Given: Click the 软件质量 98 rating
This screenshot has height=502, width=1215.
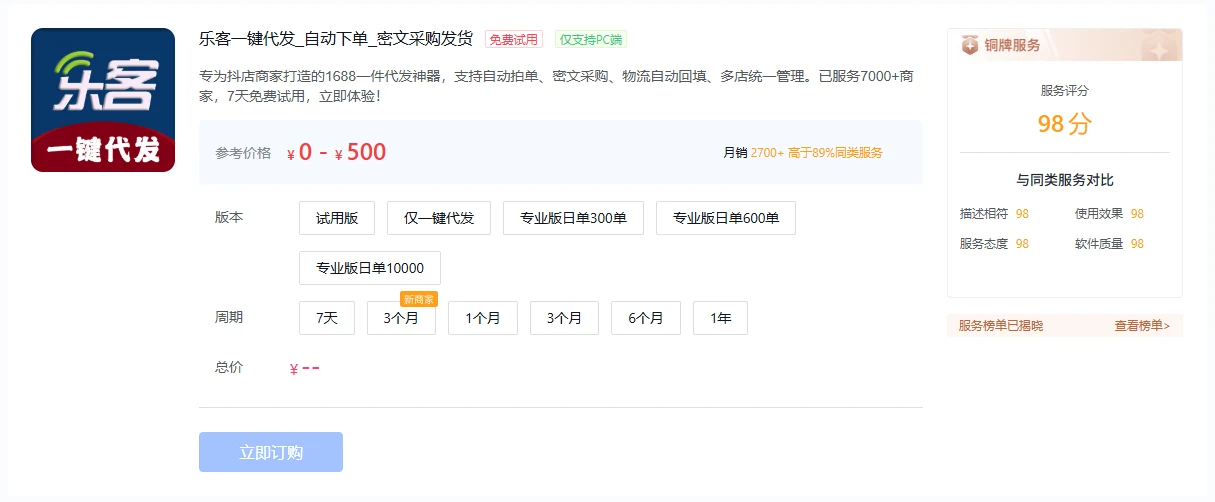Looking at the screenshot, I should click(x=1109, y=244).
